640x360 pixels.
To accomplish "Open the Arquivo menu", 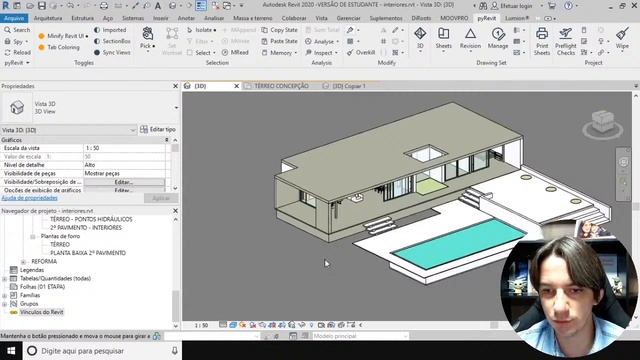I will 14,18.
